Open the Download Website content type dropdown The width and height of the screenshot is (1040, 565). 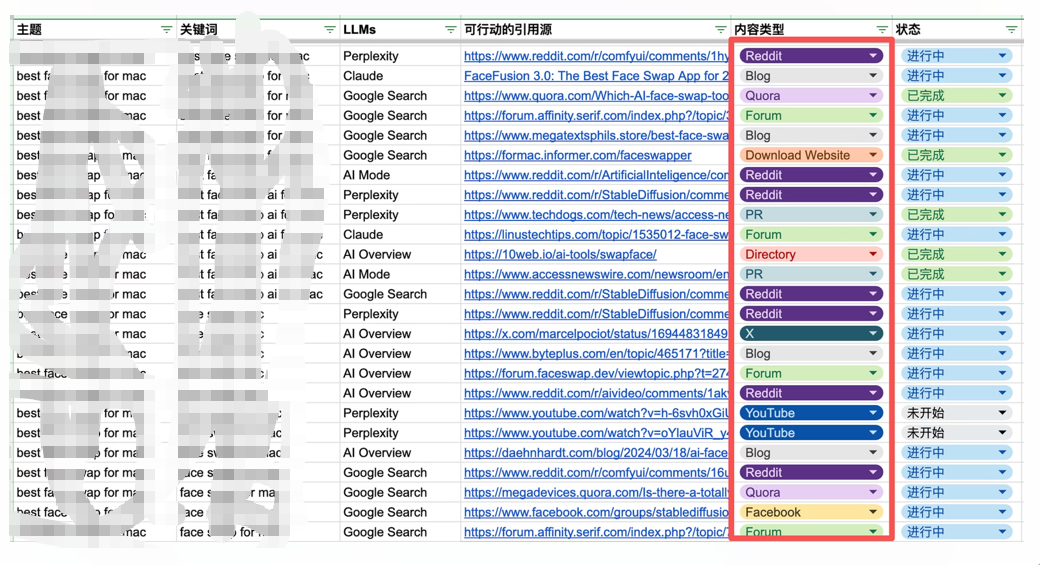click(811, 155)
